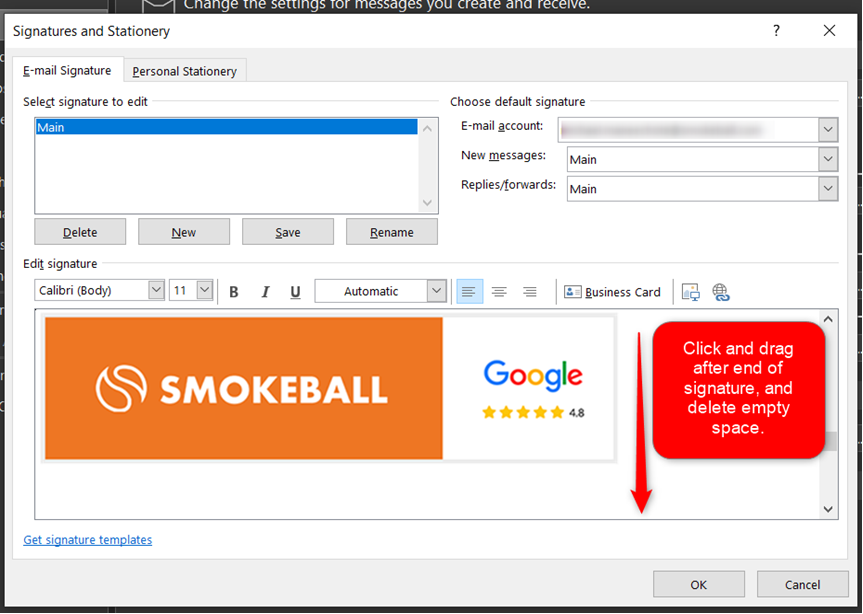Click the signature editor scroll down arrow
Viewport: 863px width, 614px height.
[828, 509]
